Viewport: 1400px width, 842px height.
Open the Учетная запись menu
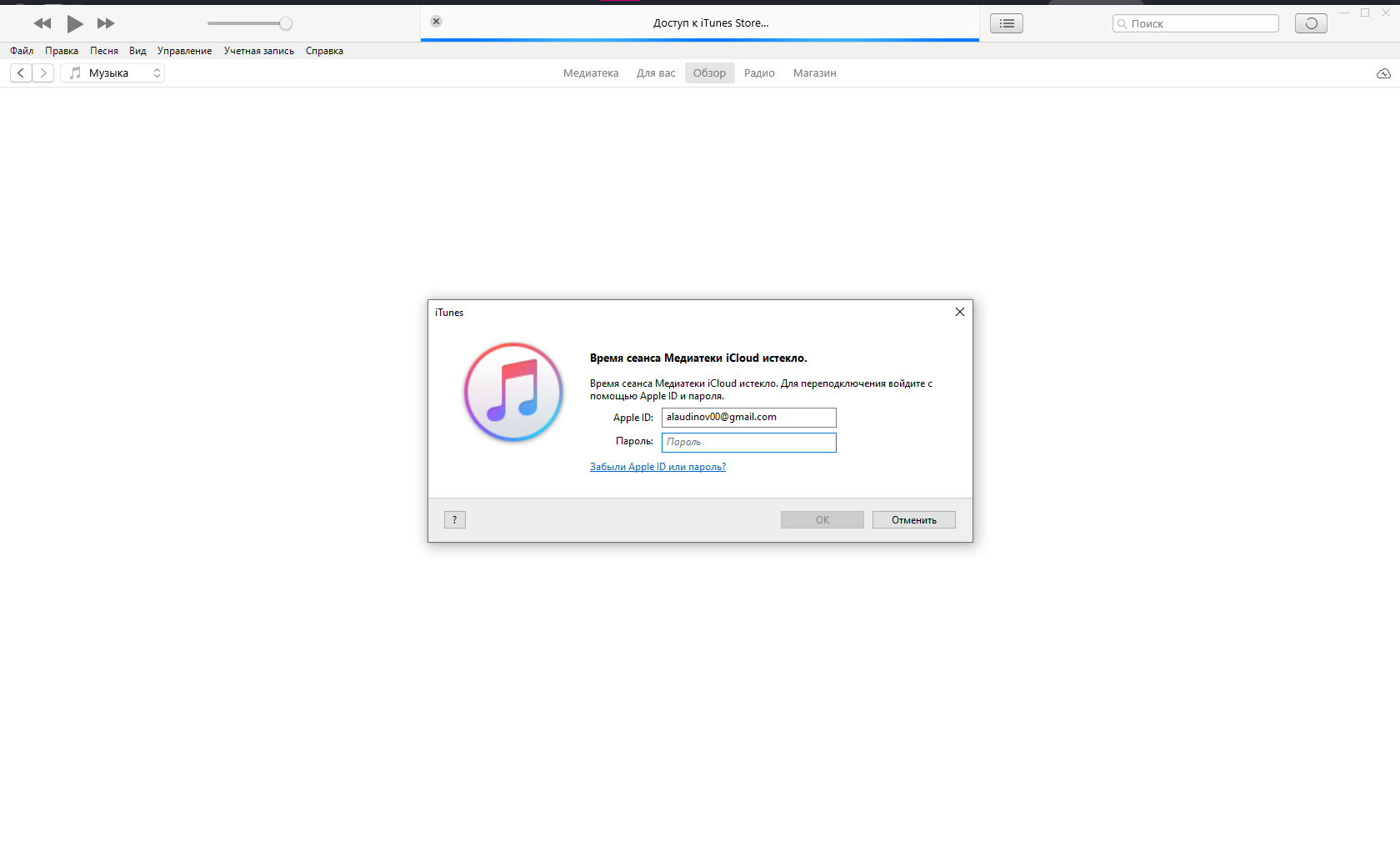click(x=259, y=51)
